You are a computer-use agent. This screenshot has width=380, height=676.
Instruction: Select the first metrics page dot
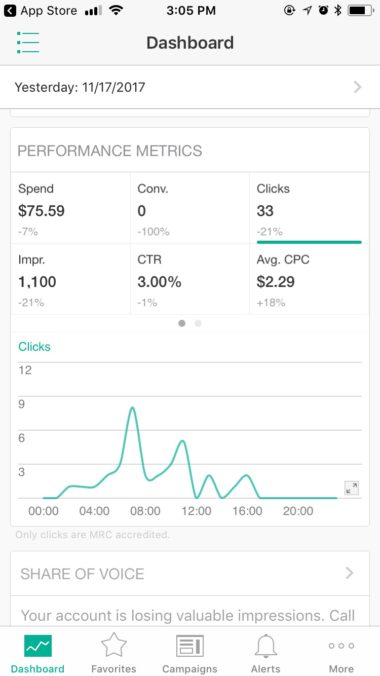(182, 323)
